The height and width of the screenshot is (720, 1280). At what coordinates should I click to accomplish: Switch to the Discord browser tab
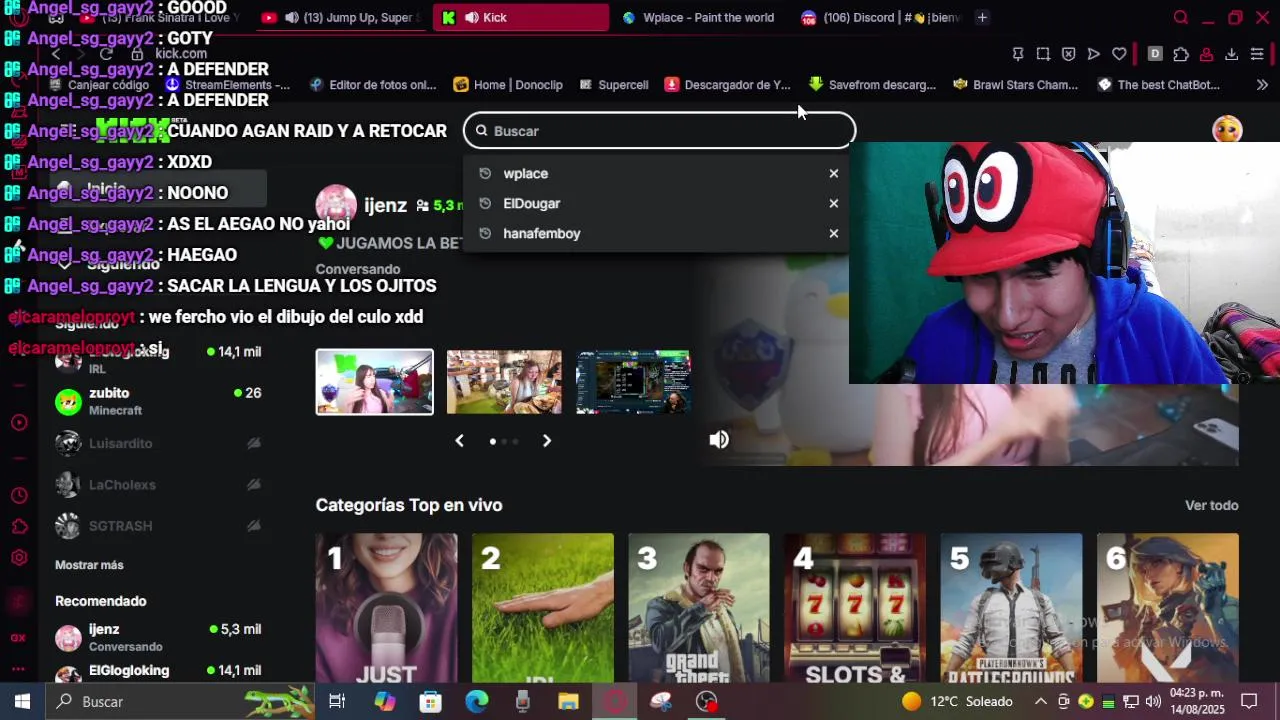[878, 17]
